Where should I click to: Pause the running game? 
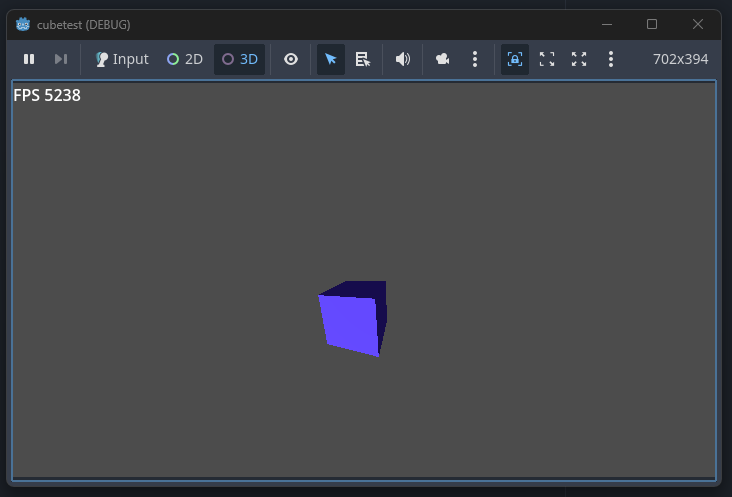coord(29,59)
